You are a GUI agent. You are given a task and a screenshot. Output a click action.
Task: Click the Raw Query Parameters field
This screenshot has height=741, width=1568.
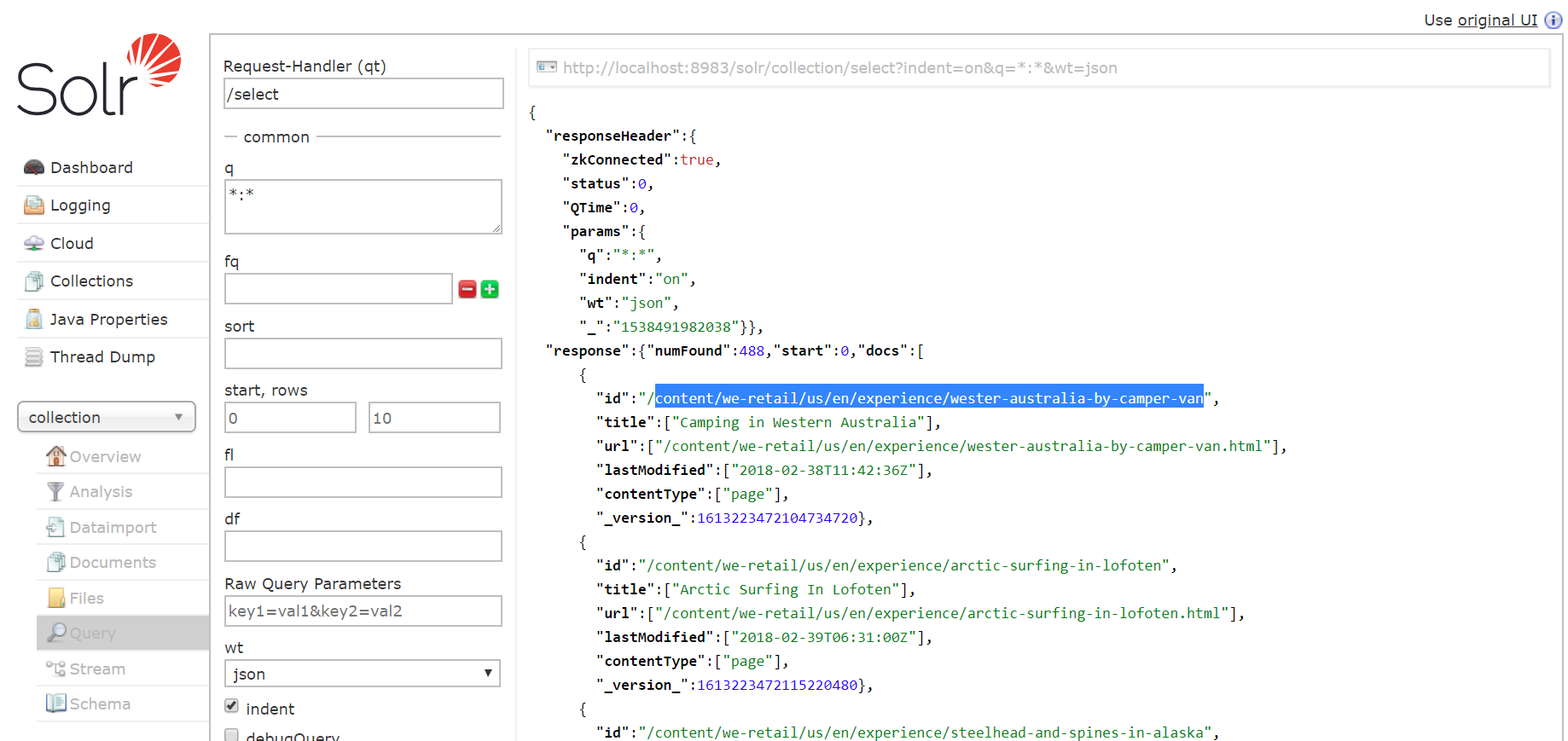click(x=363, y=611)
